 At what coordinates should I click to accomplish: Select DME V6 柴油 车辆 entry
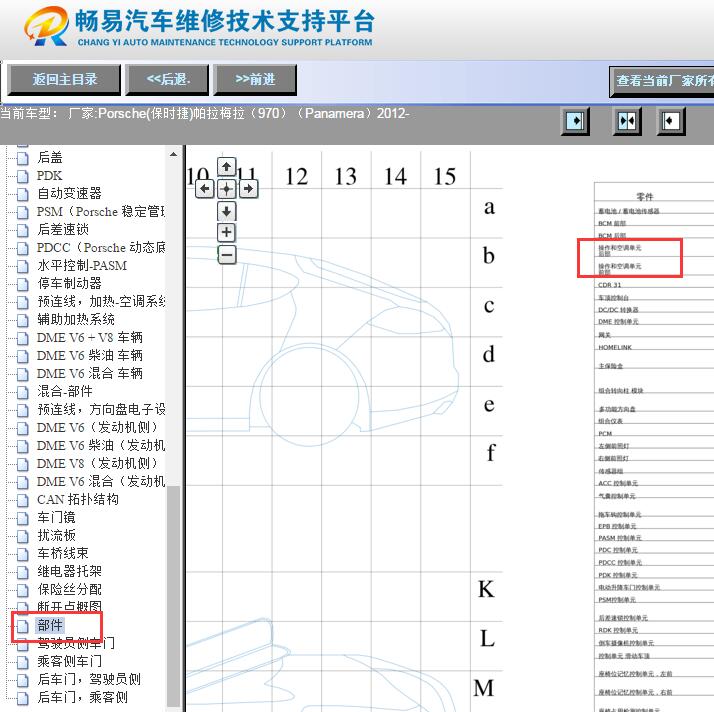coord(90,356)
